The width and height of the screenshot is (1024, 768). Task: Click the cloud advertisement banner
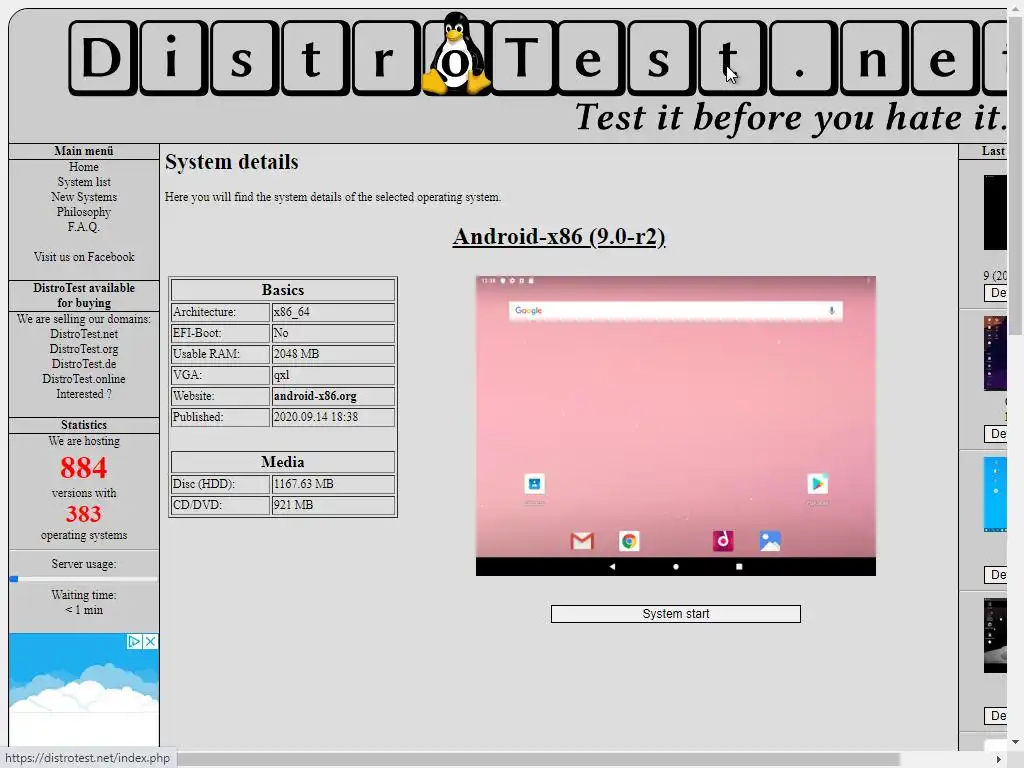pos(84,690)
